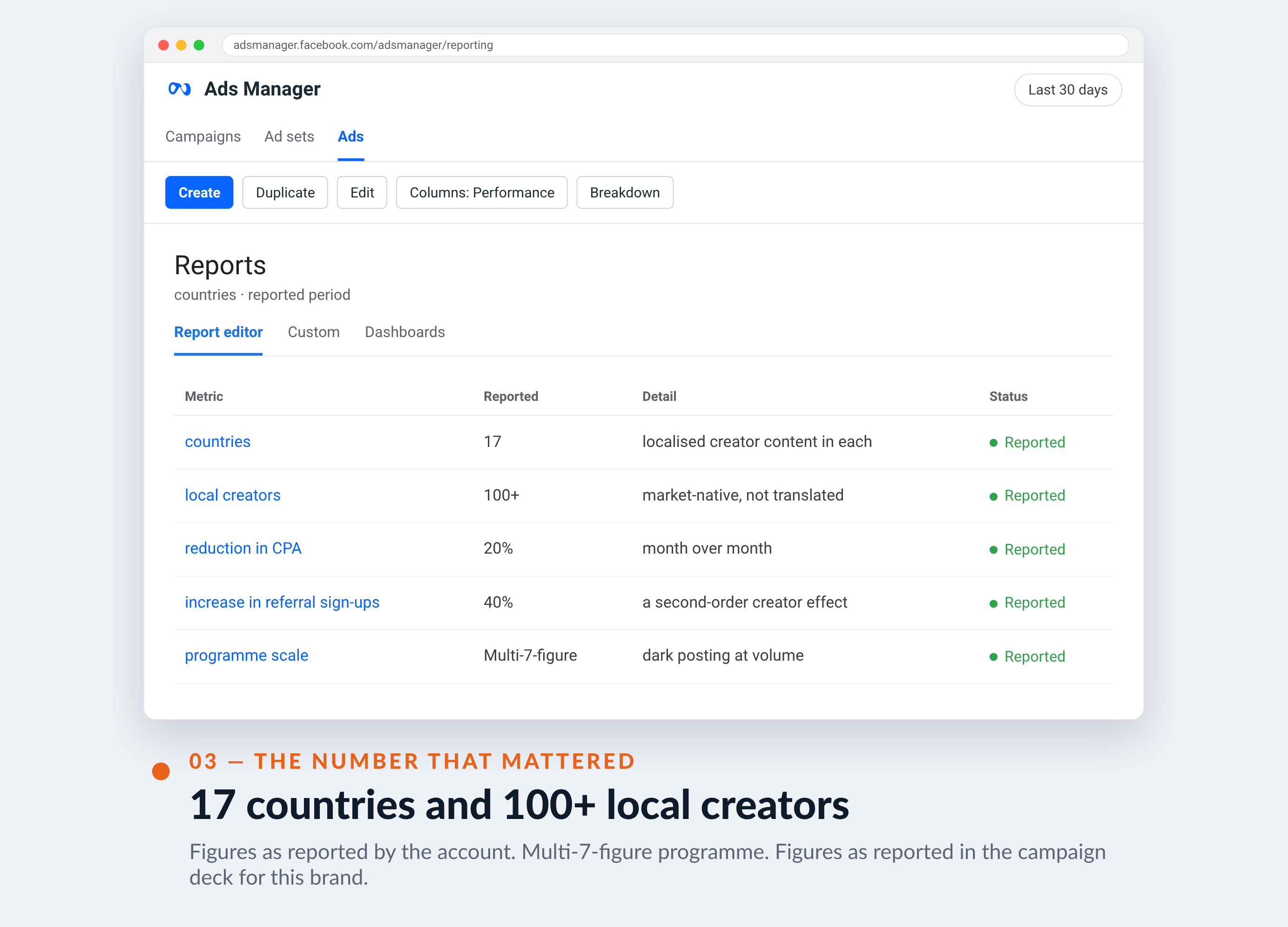The image size is (1288, 927).
Task: Click the Reports heading
Action: (x=220, y=265)
